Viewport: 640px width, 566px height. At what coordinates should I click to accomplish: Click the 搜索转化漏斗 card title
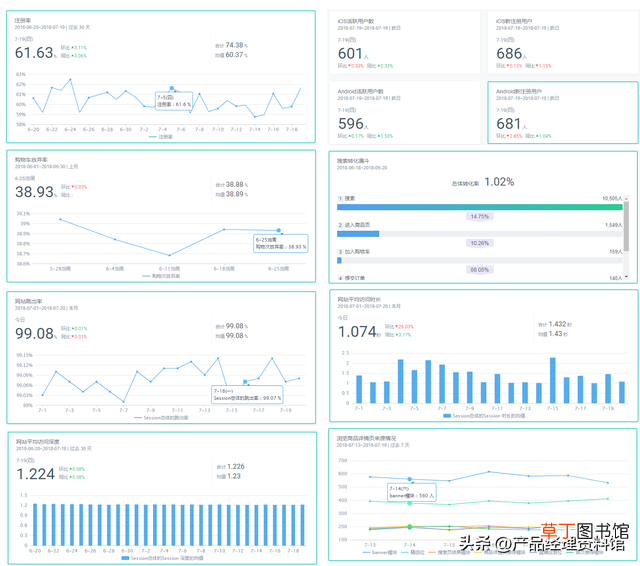353,161
